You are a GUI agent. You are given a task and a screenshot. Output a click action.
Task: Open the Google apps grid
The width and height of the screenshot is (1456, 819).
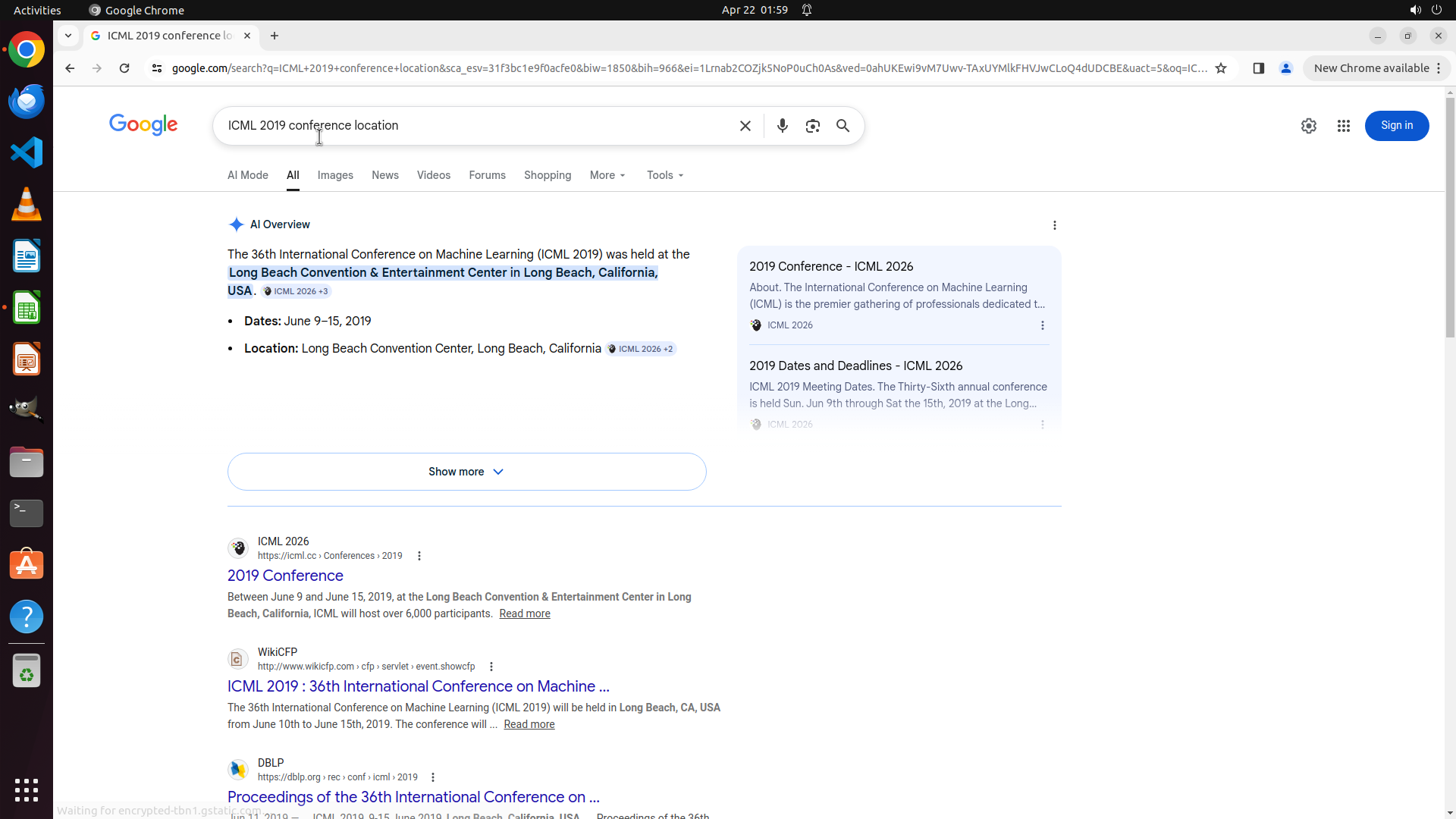coord(1343,126)
